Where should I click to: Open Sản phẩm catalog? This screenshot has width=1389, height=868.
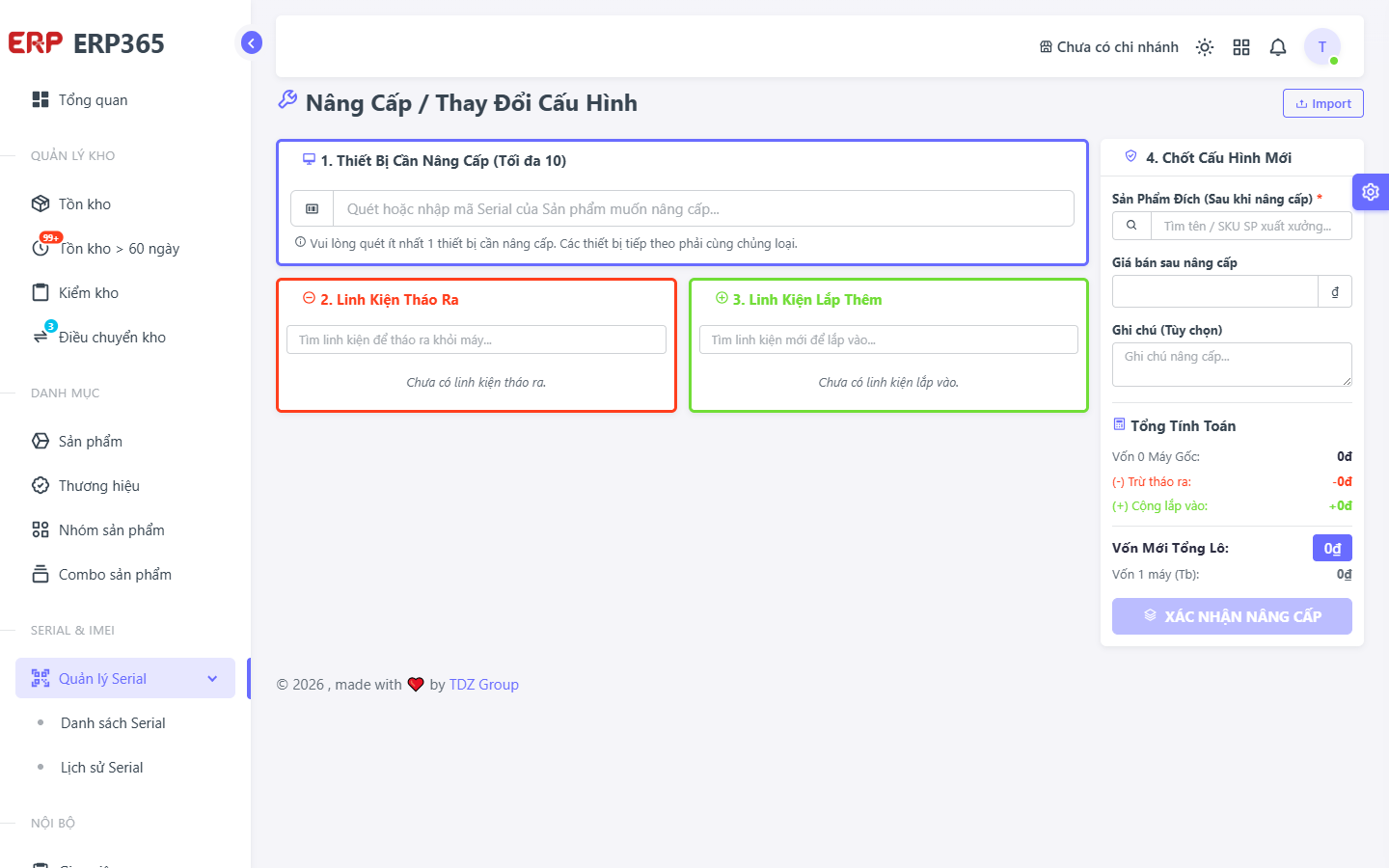(125, 441)
